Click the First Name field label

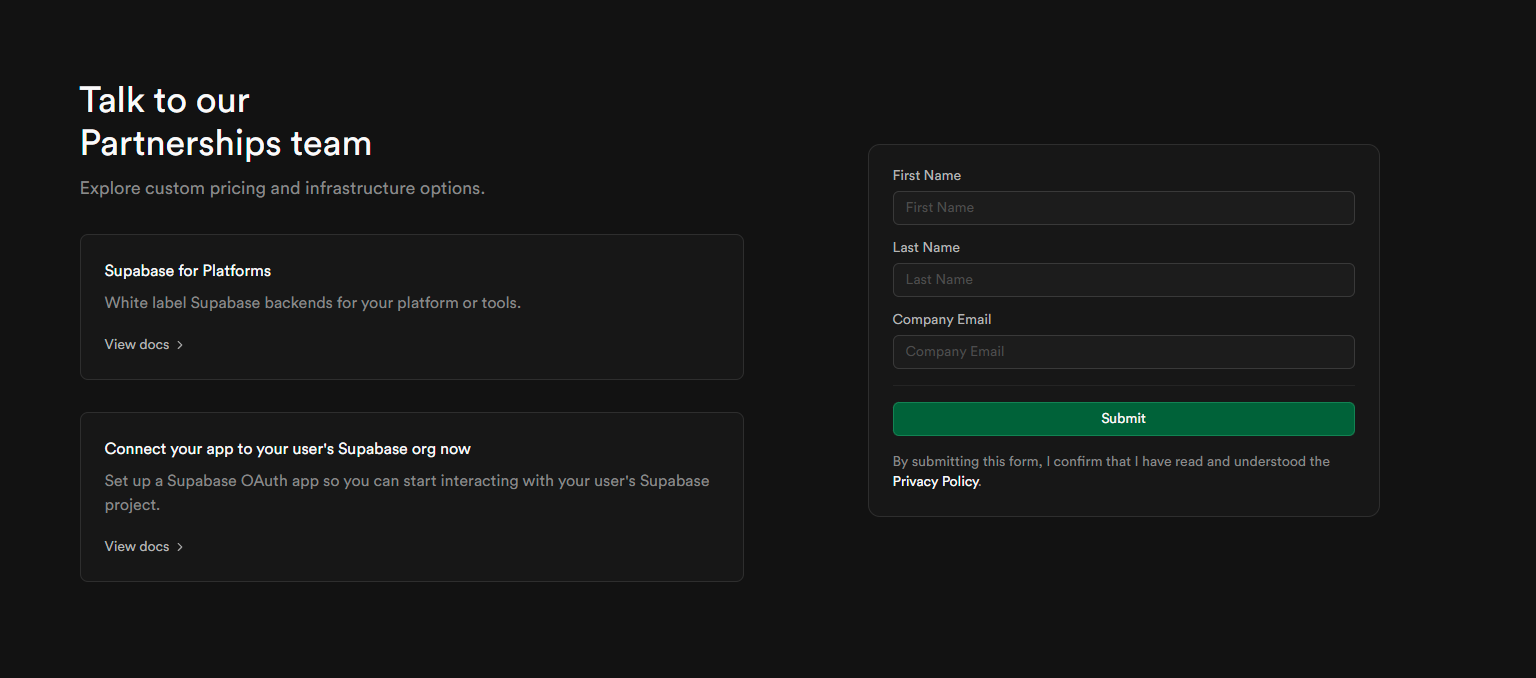(926, 176)
